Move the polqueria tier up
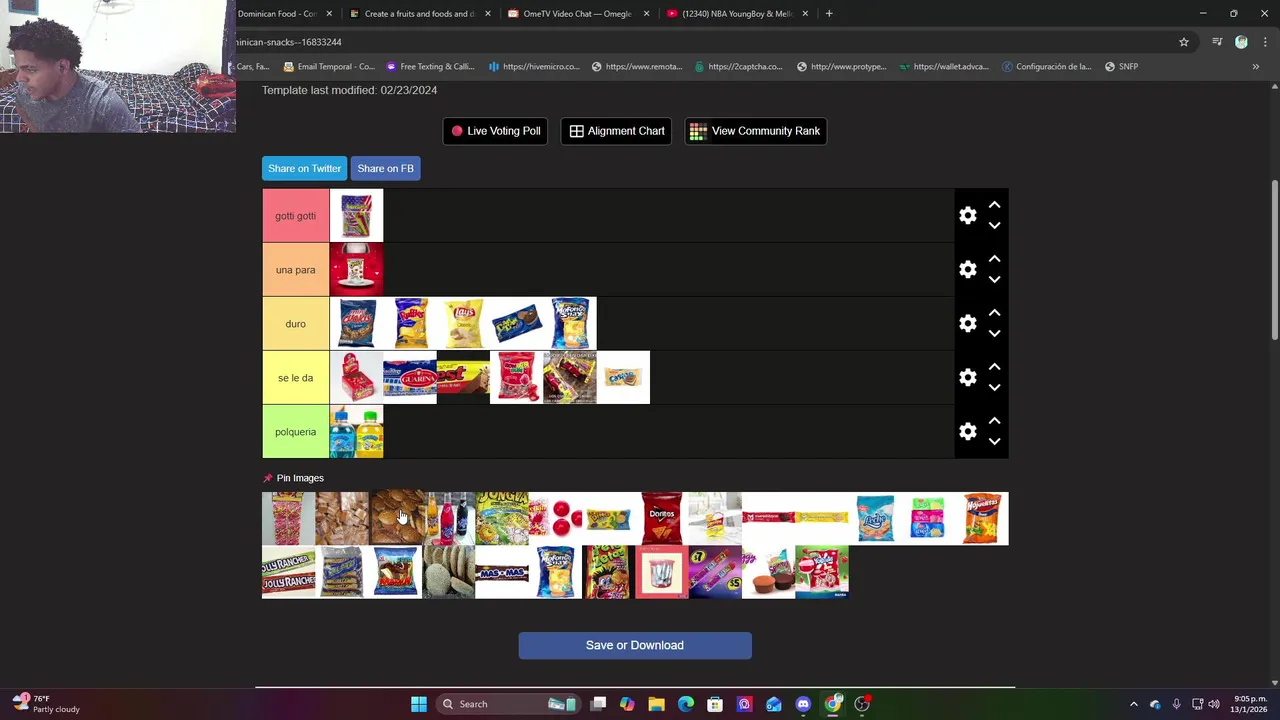1280x720 pixels. 994,421
